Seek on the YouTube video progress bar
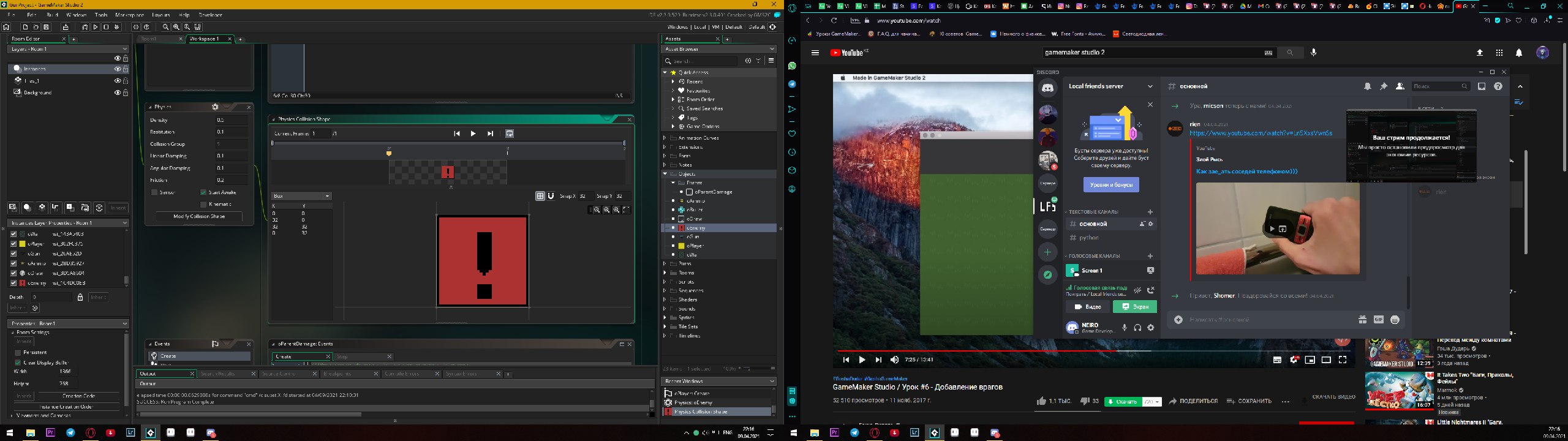The width and height of the screenshot is (1568, 441). click(1095, 351)
